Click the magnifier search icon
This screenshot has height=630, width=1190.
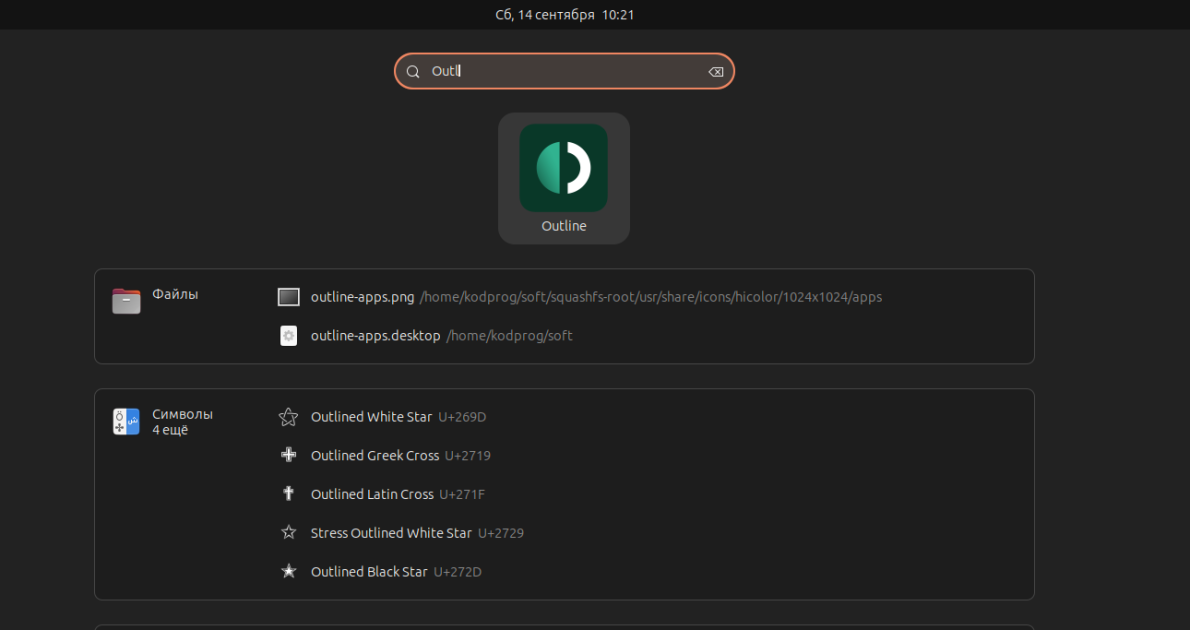(413, 71)
